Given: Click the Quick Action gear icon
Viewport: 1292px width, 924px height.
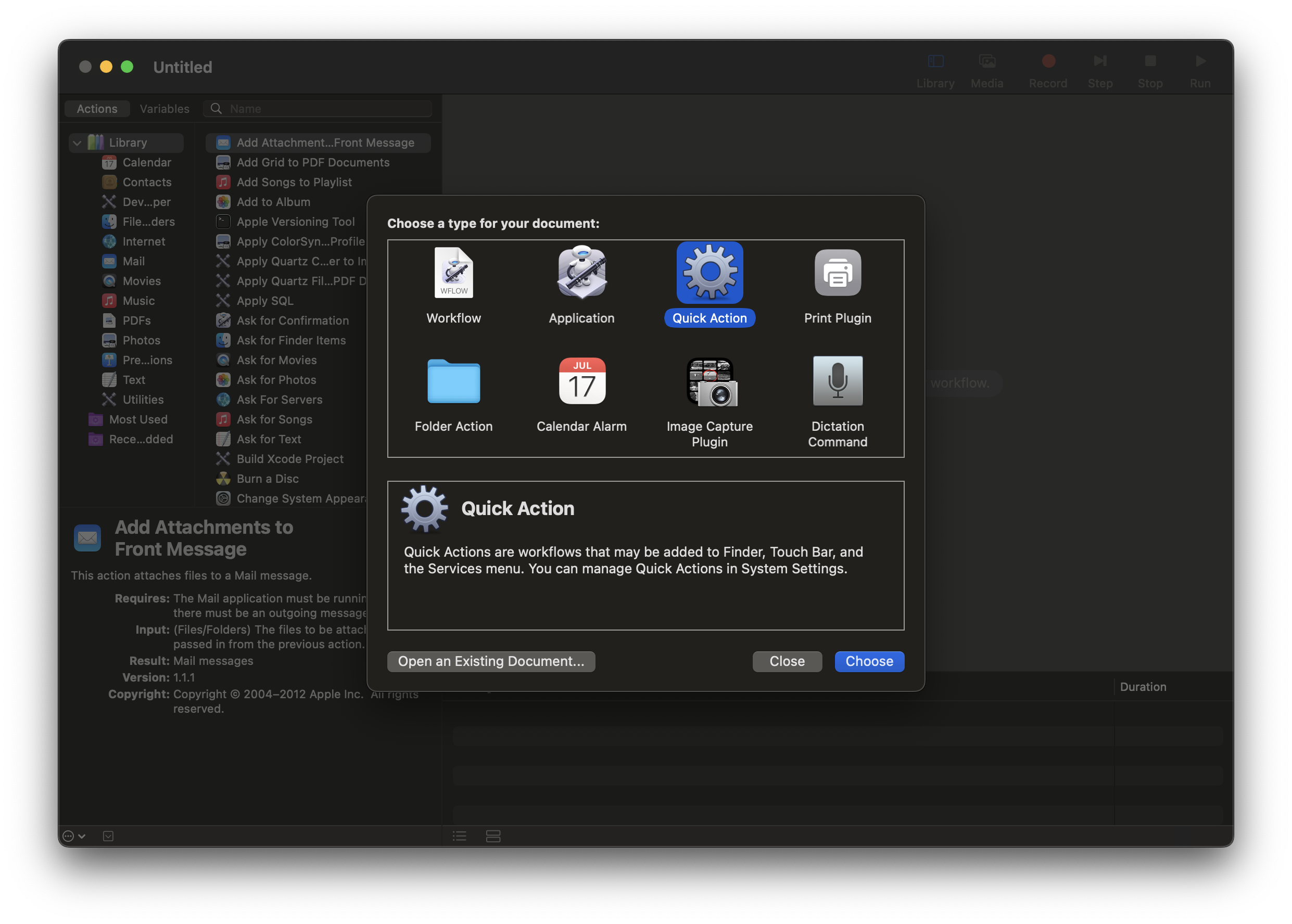Looking at the screenshot, I should [x=710, y=273].
